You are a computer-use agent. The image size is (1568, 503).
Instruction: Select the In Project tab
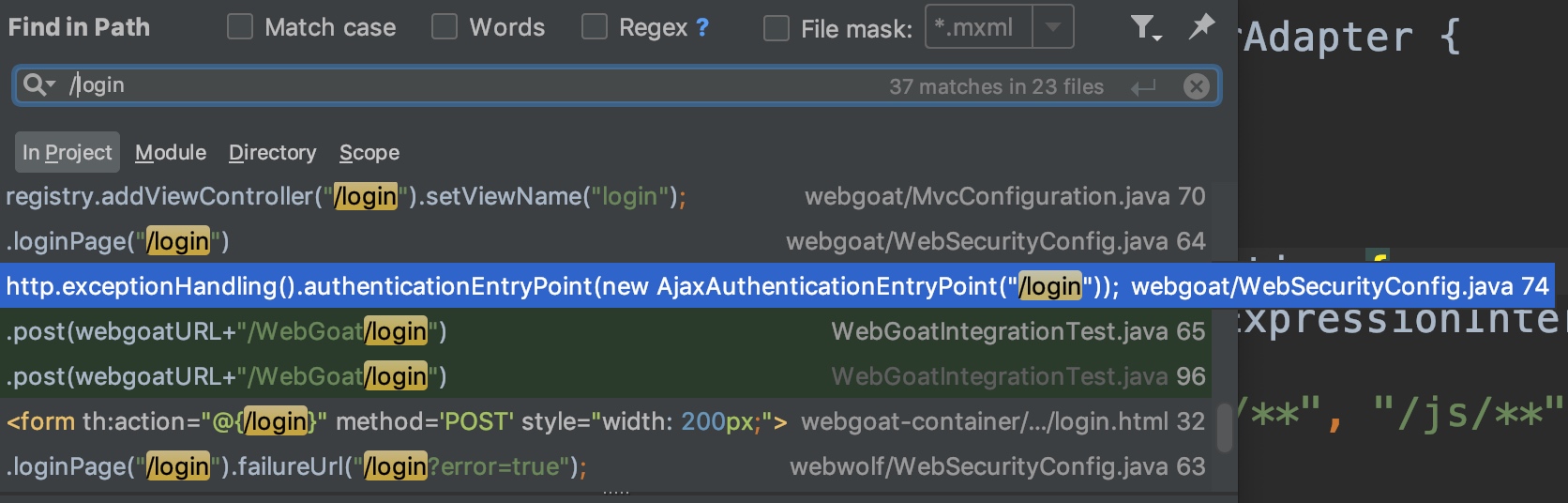(x=67, y=152)
